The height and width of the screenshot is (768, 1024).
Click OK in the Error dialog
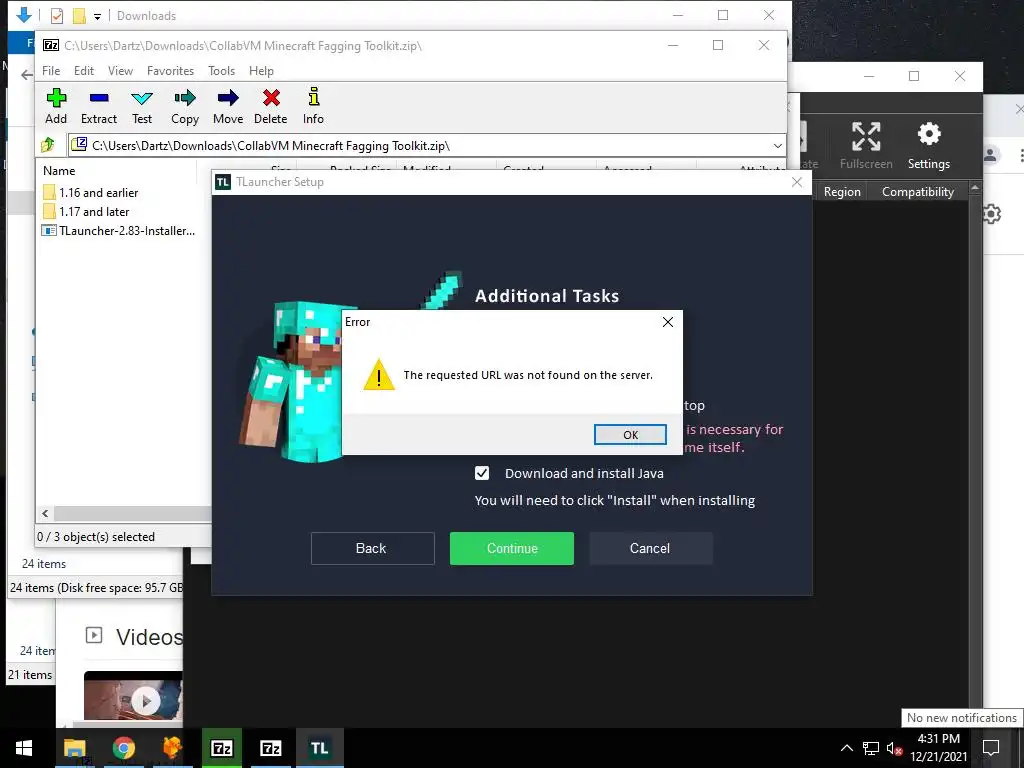pos(630,434)
